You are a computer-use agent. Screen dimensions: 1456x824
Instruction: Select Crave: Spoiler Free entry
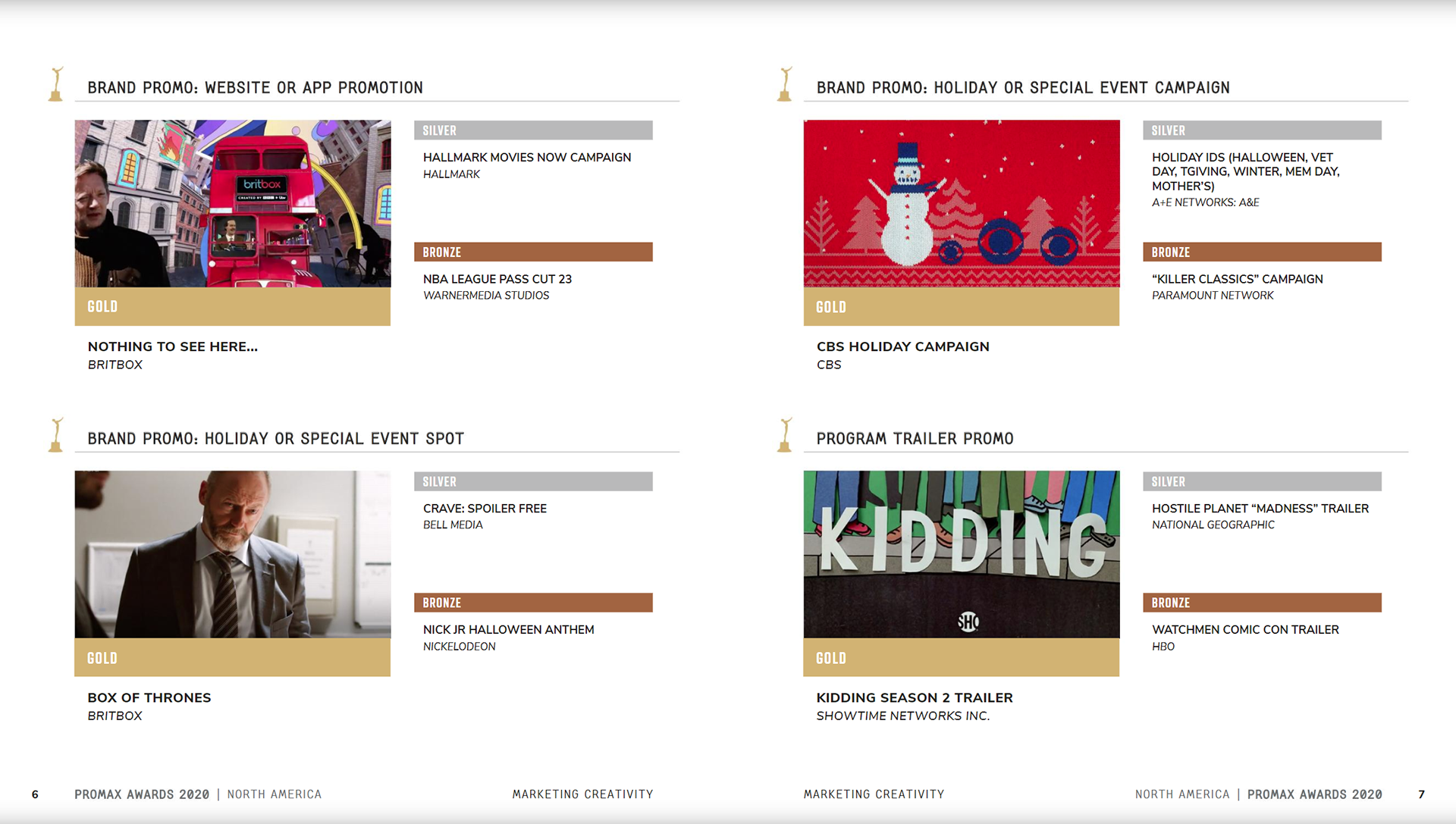tap(485, 509)
